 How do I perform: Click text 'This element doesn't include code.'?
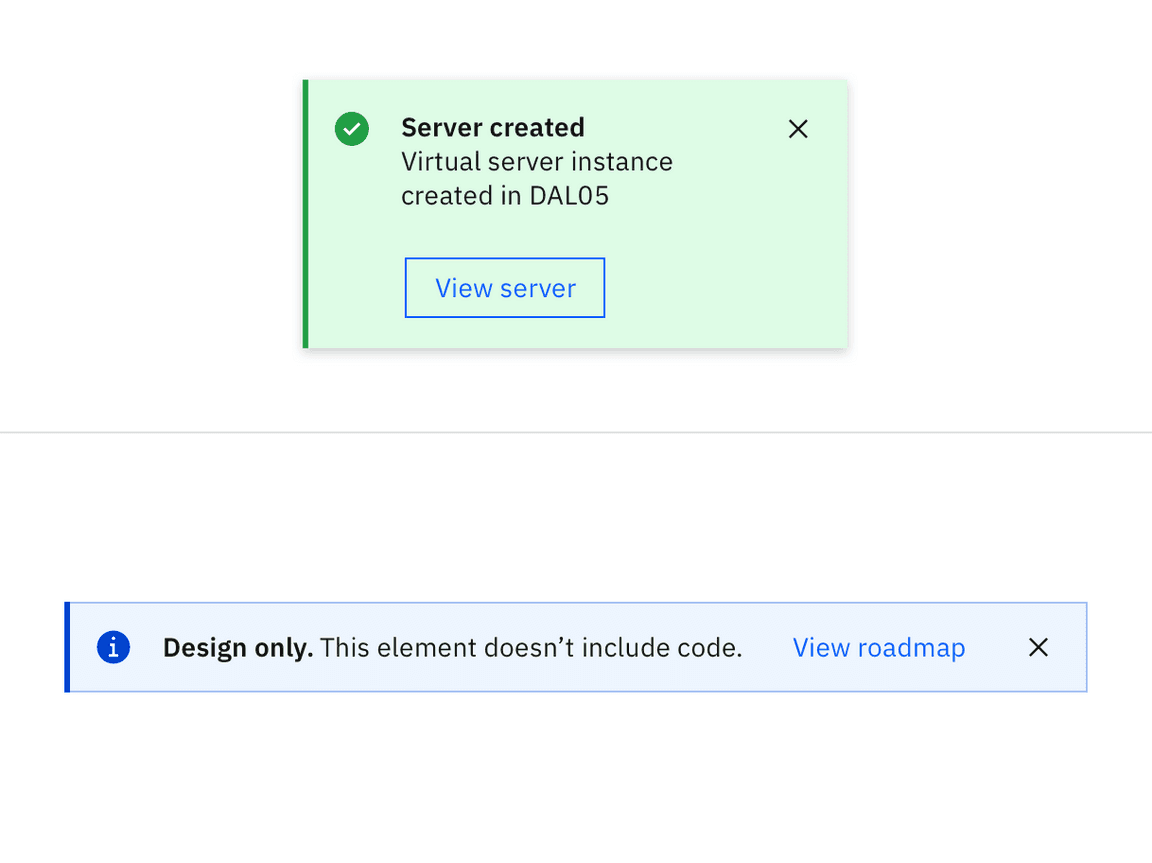531,648
